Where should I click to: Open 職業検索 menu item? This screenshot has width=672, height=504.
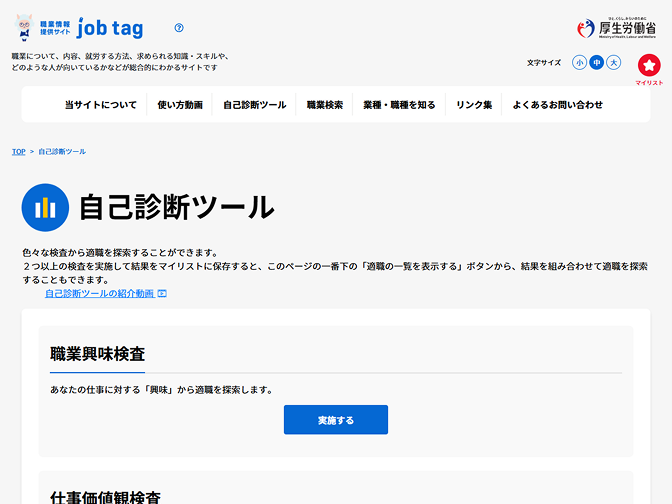pos(325,105)
